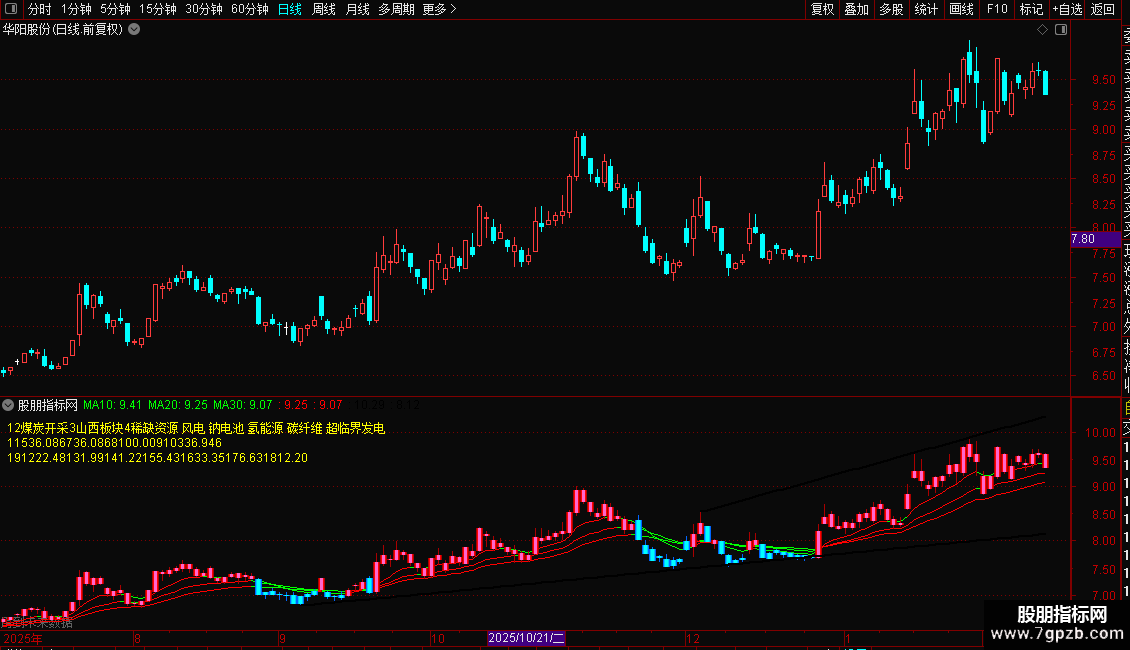Click the MA30: 9.07 indicator label
The image size is (1130, 650).
click(x=243, y=405)
